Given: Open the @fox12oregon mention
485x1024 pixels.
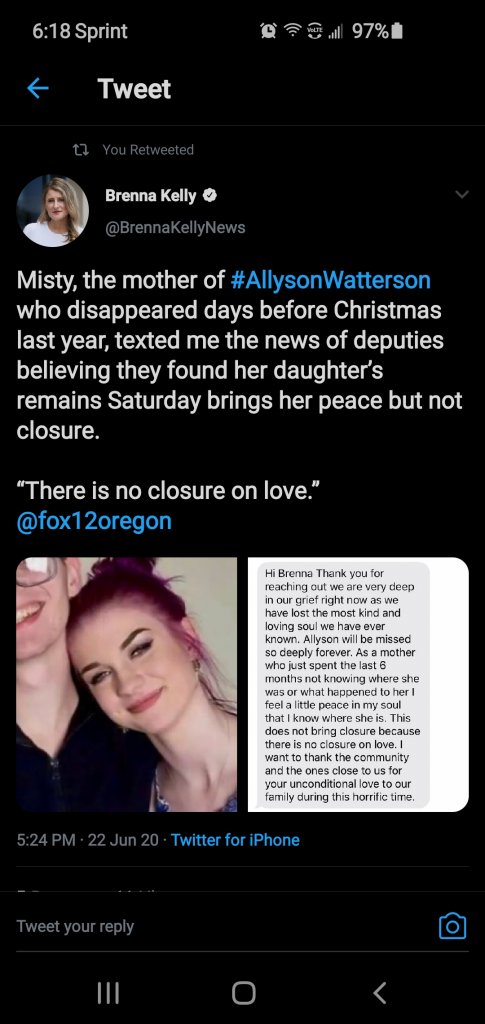Looking at the screenshot, I should [94, 521].
